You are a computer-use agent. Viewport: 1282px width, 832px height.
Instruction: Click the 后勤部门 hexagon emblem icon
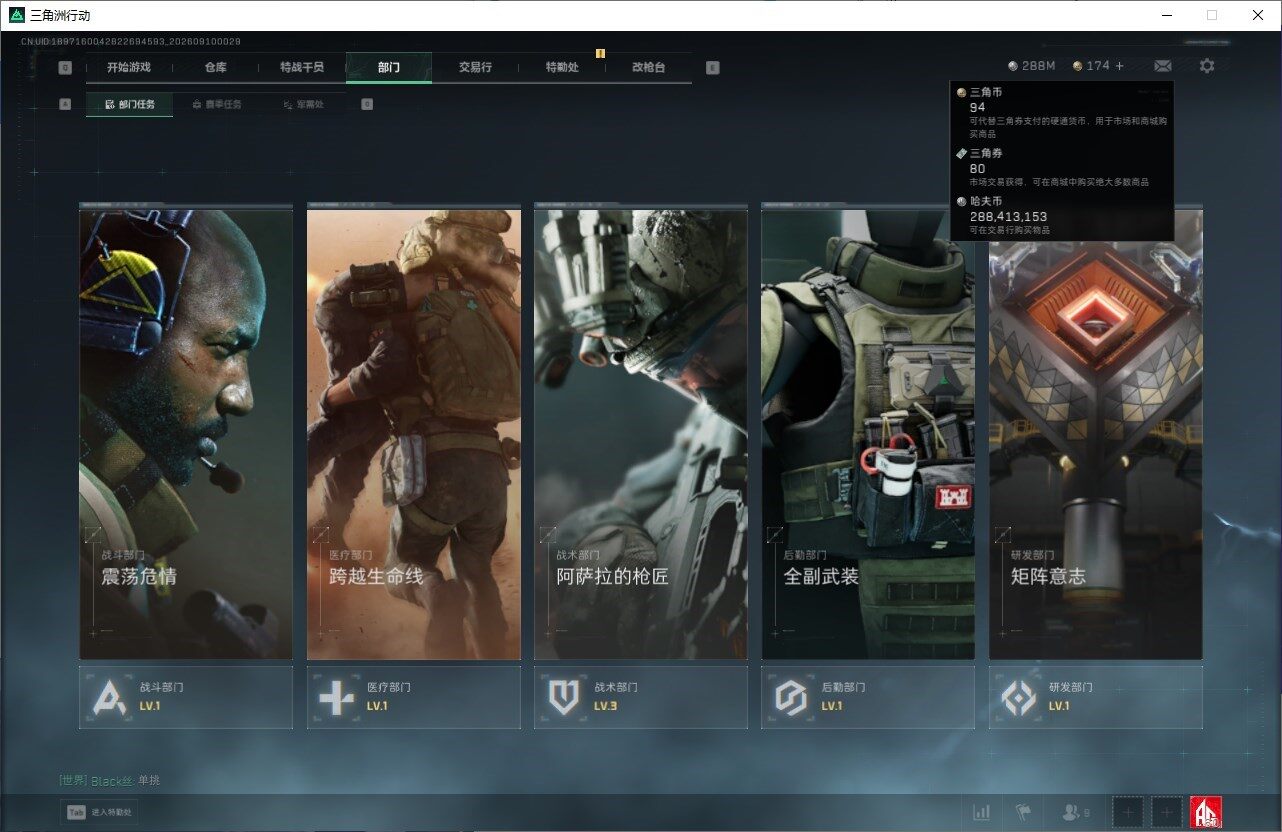click(791, 697)
